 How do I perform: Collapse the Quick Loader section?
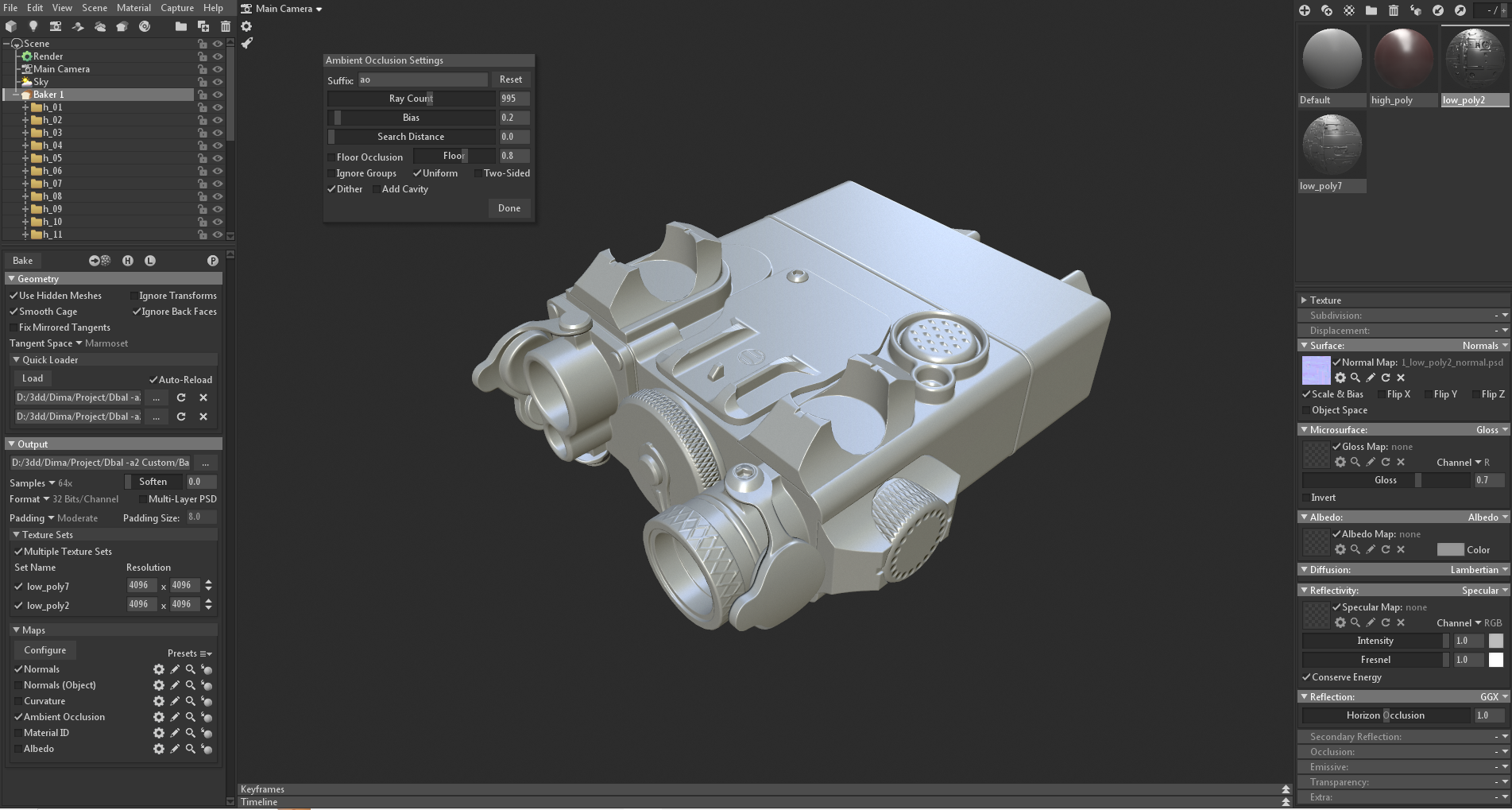[x=16, y=360]
